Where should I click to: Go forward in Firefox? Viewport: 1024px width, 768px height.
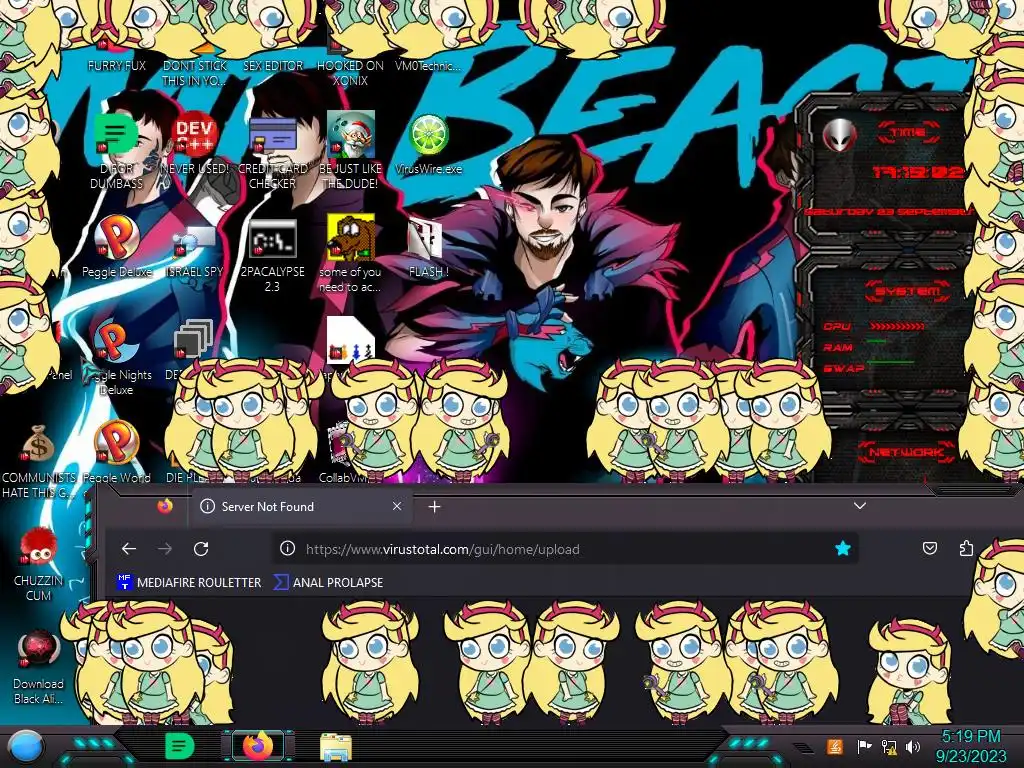tap(165, 549)
